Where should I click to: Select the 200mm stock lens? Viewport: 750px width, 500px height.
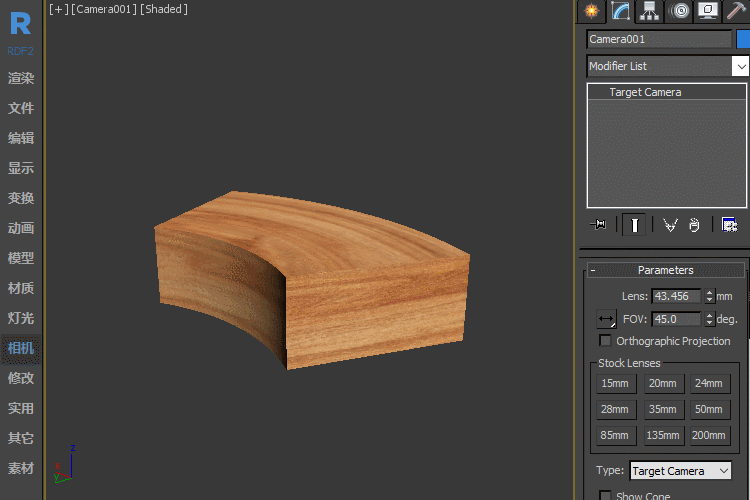coord(708,436)
